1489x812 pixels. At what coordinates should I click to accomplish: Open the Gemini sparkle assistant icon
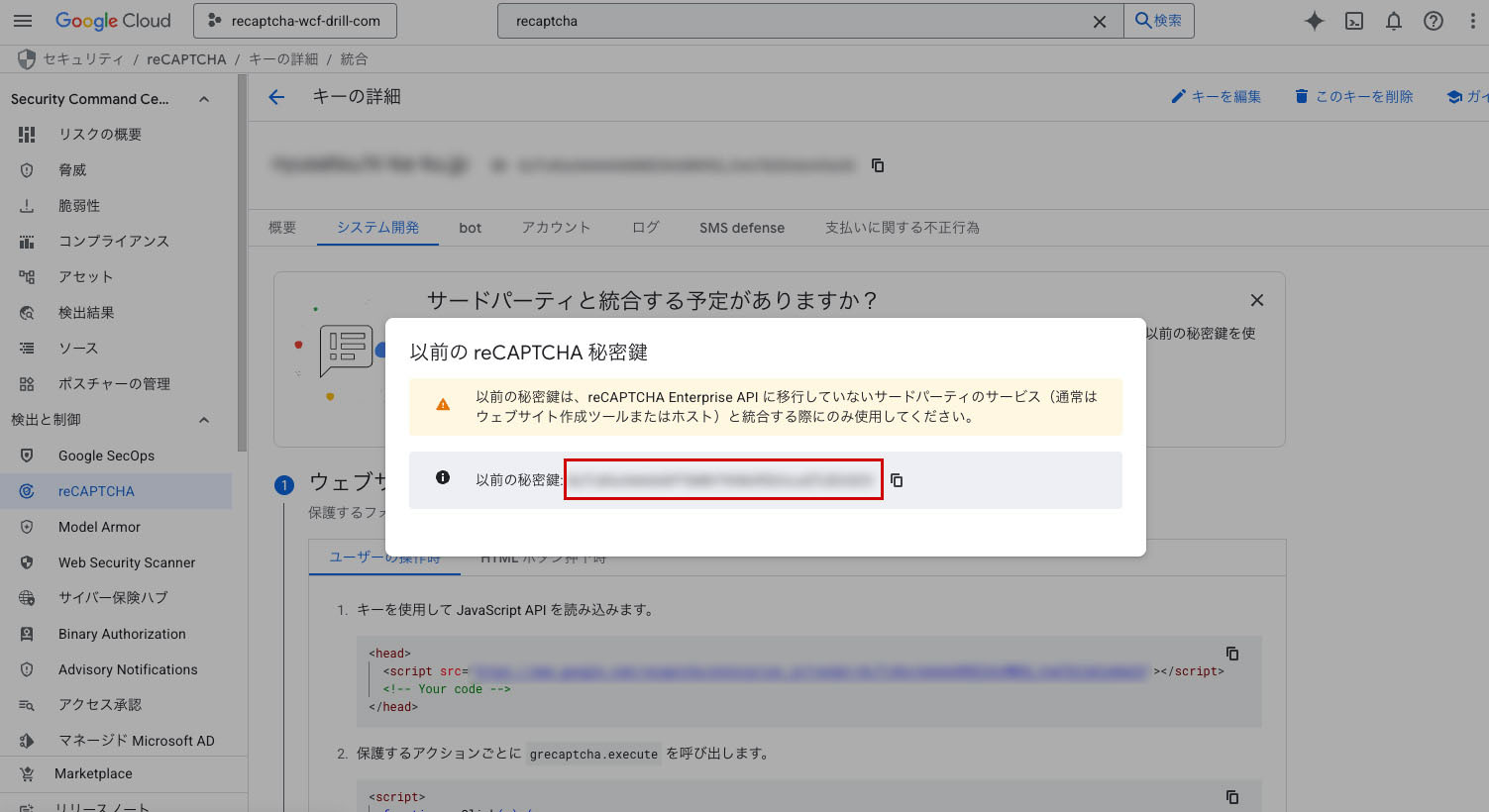pos(1315,21)
